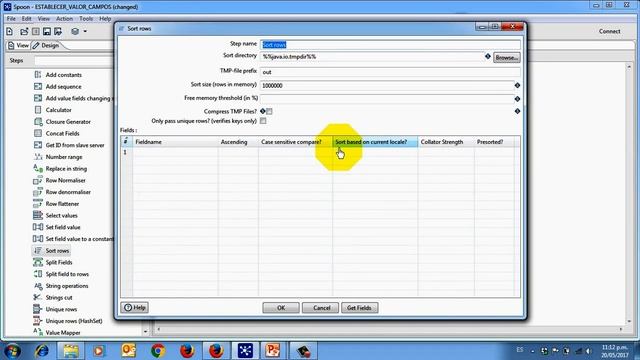Select the Row flattener step
Screen dimensions: 640x360
point(62,204)
